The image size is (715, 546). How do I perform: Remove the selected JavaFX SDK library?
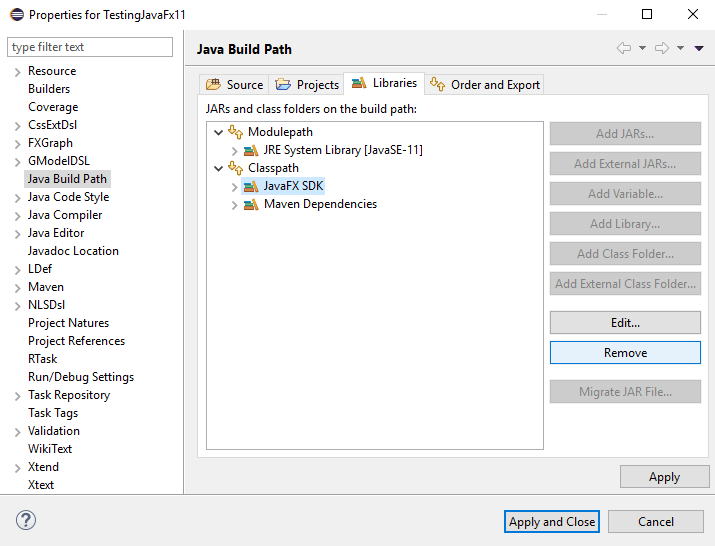pos(625,353)
